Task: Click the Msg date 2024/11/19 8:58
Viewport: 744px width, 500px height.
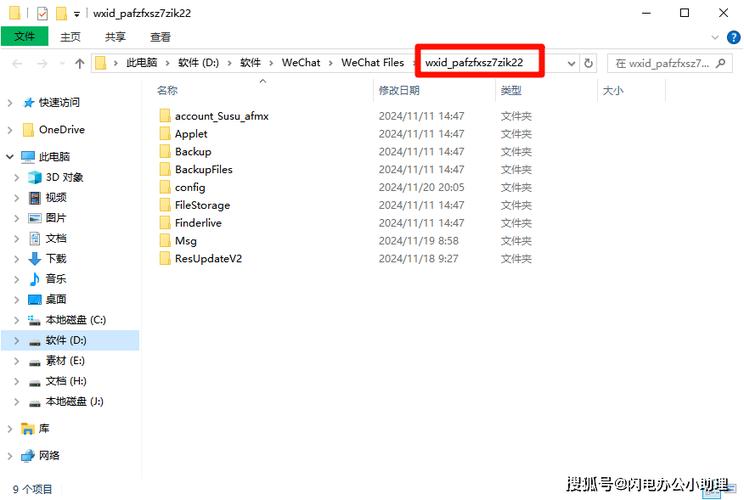Action: point(418,241)
